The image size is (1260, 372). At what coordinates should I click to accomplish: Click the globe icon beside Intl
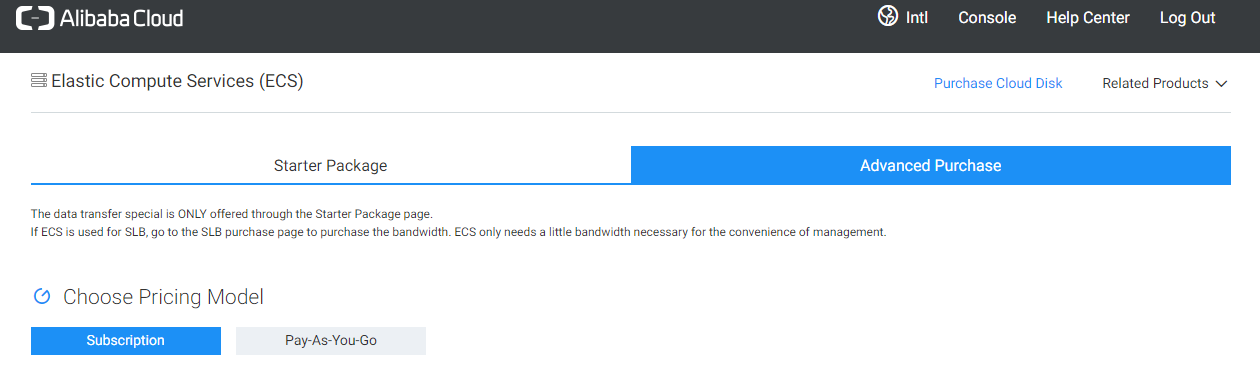pos(887,16)
